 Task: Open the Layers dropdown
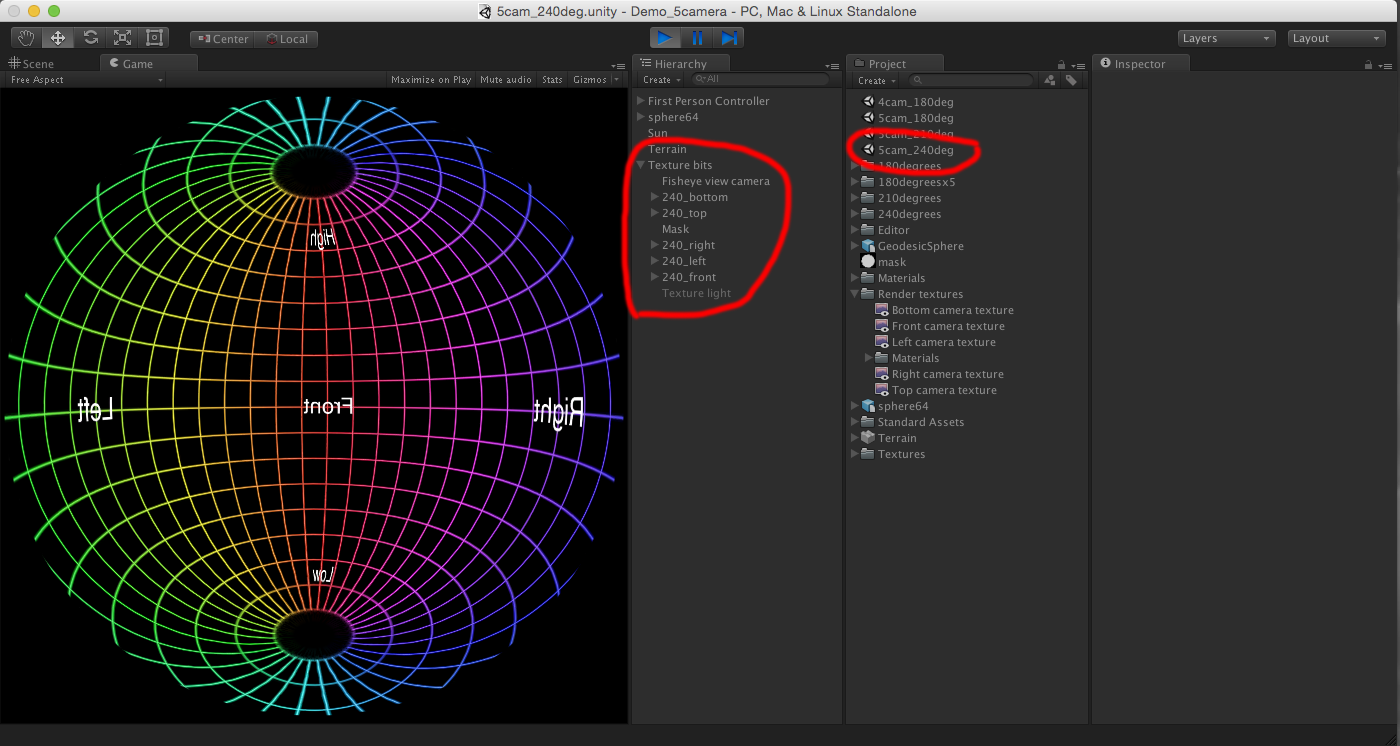[x=1225, y=38]
